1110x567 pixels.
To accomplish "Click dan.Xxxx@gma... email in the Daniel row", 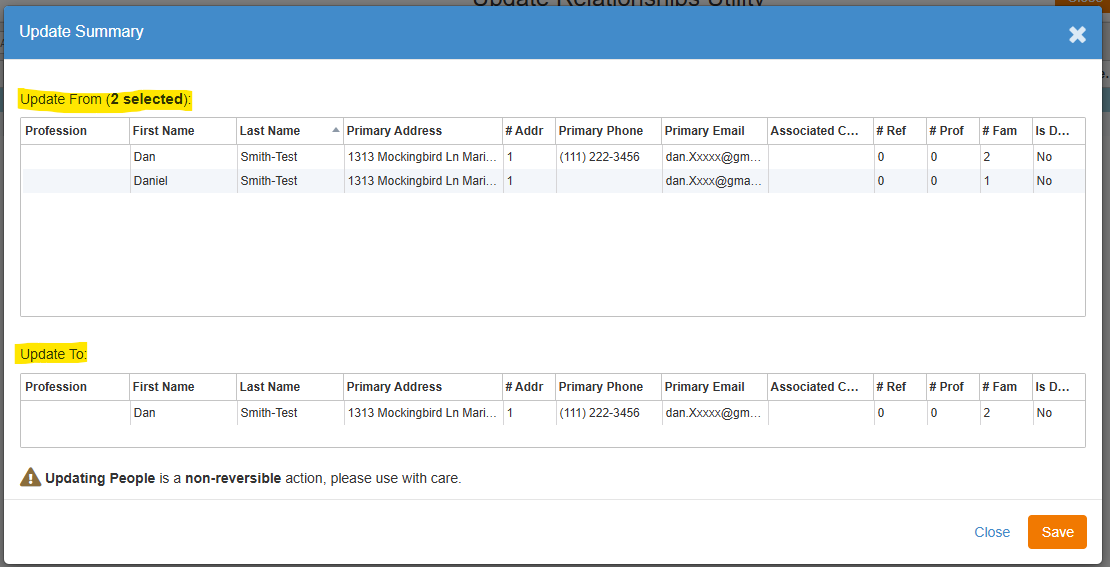I will click(x=714, y=181).
